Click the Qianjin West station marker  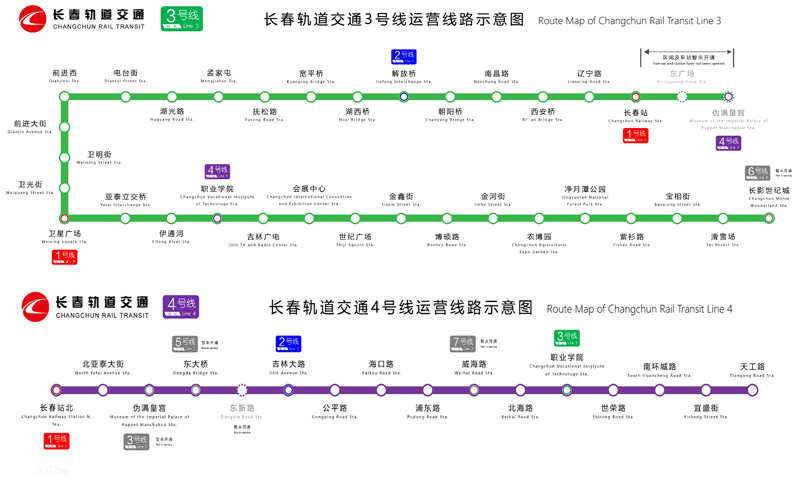point(64,97)
